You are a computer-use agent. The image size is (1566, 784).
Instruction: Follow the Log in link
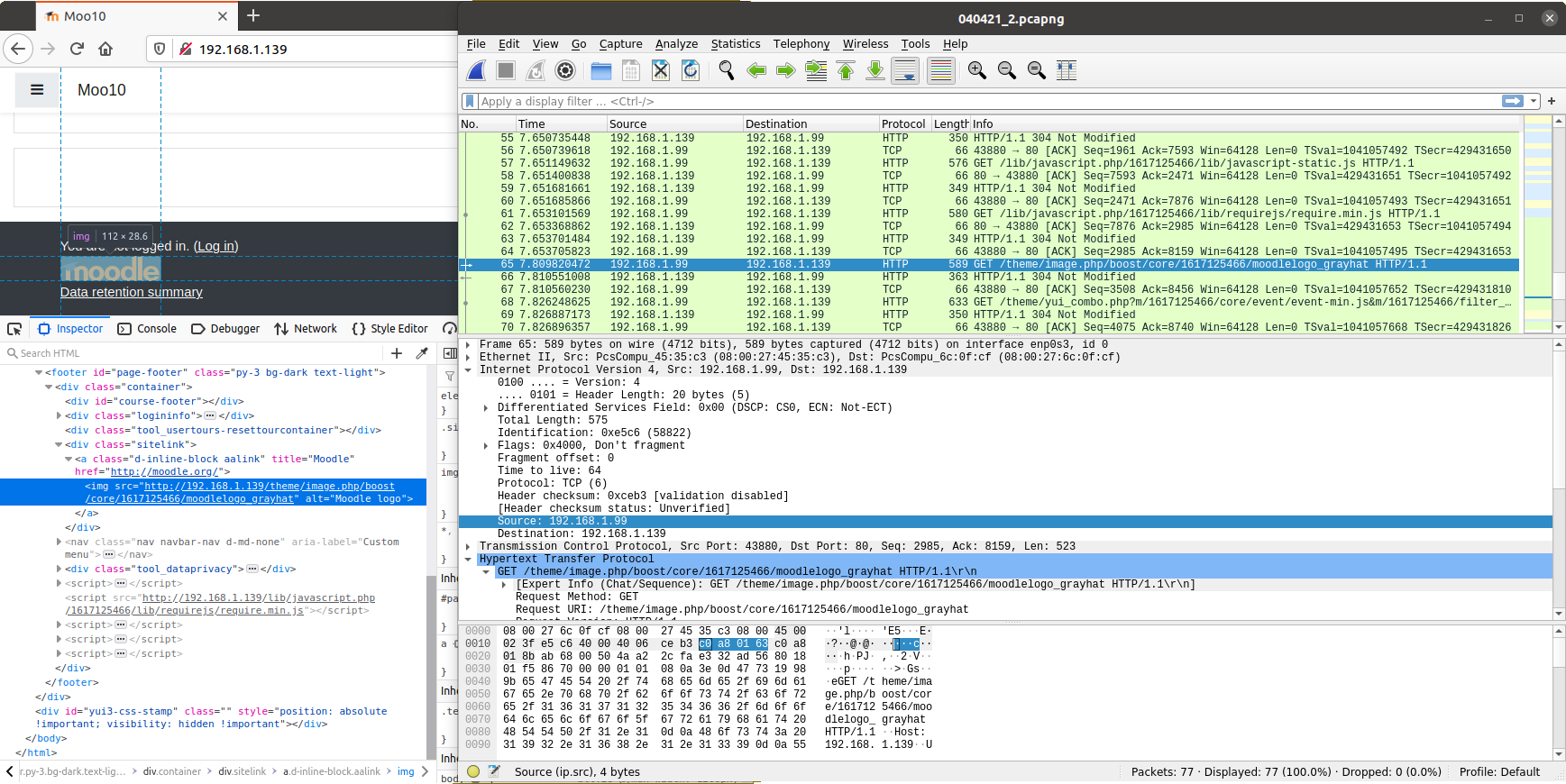(x=215, y=246)
